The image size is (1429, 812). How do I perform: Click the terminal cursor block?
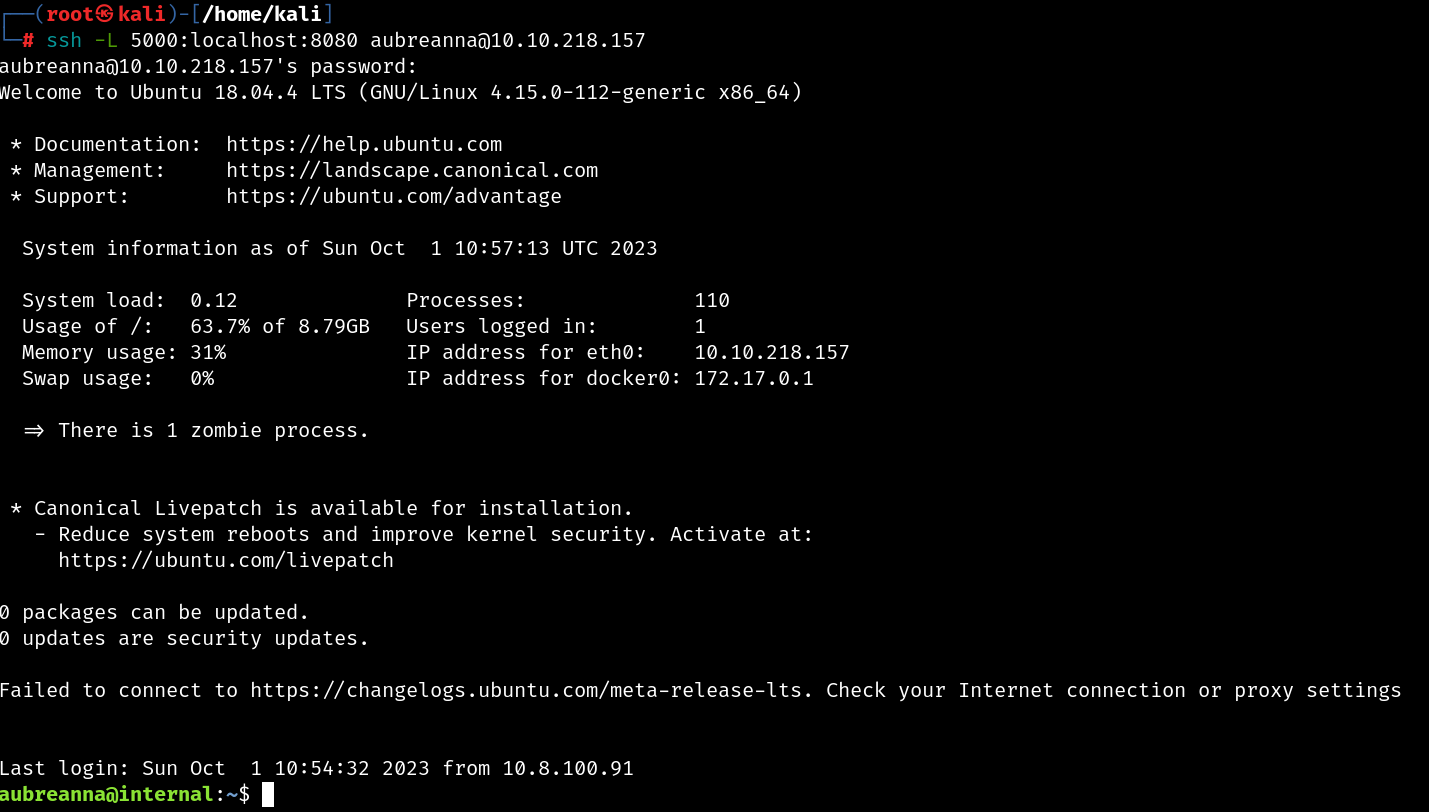[268, 795]
